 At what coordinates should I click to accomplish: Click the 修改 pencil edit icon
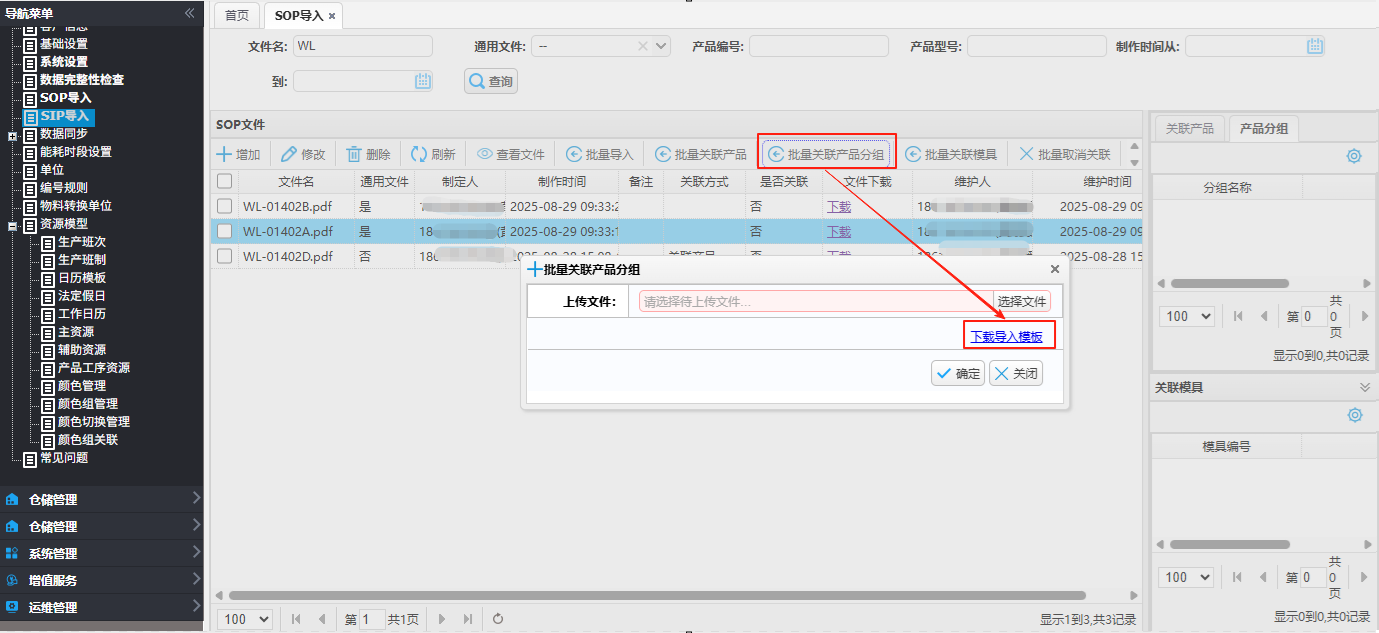tap(289, 154)
